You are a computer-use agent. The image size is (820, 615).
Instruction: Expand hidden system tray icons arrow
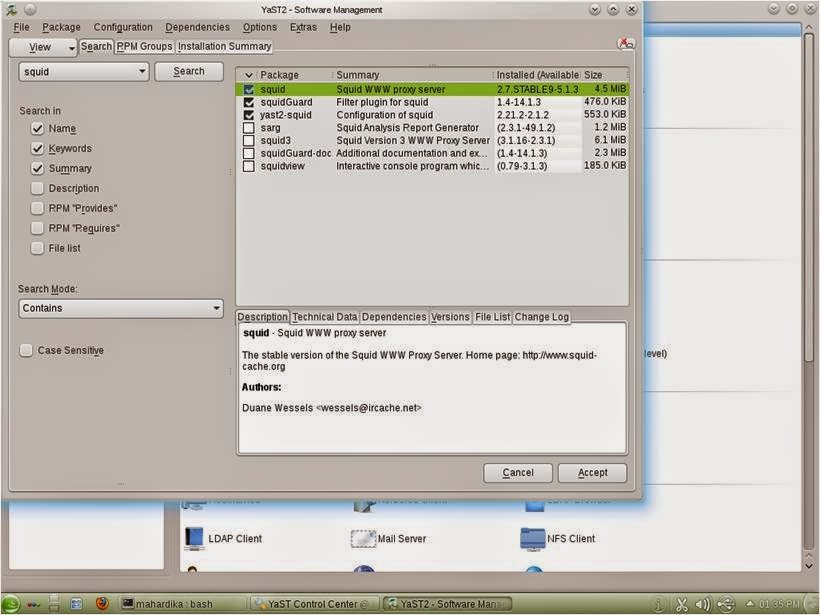click(x=749, y=604)
